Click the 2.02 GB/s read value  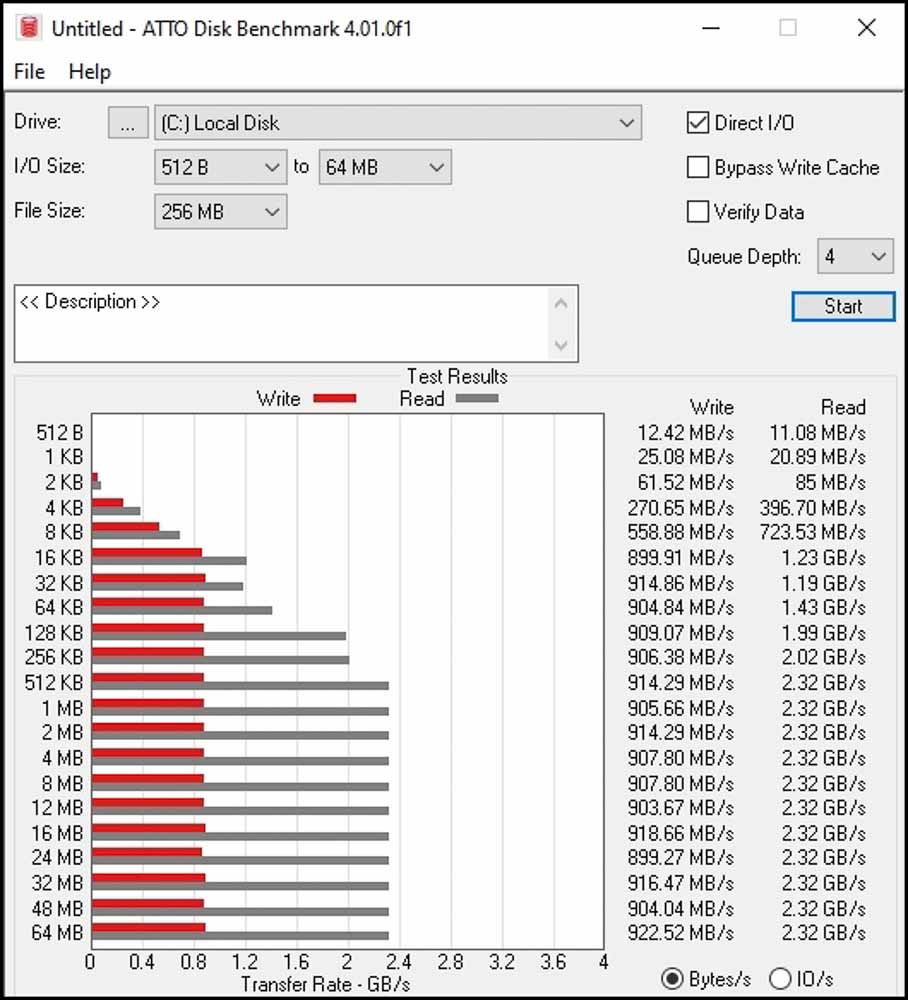pos(824,658)
